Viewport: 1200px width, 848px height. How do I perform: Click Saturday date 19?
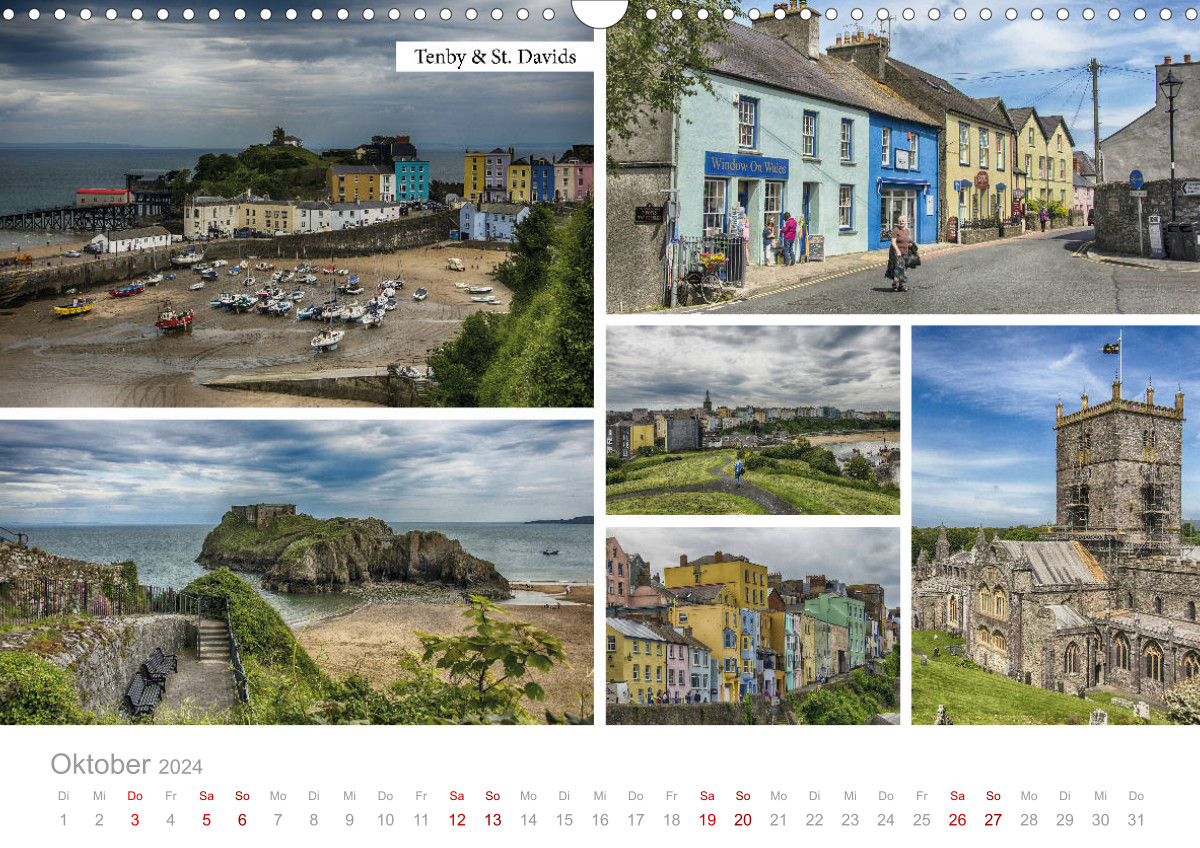[x=707, y=820]
